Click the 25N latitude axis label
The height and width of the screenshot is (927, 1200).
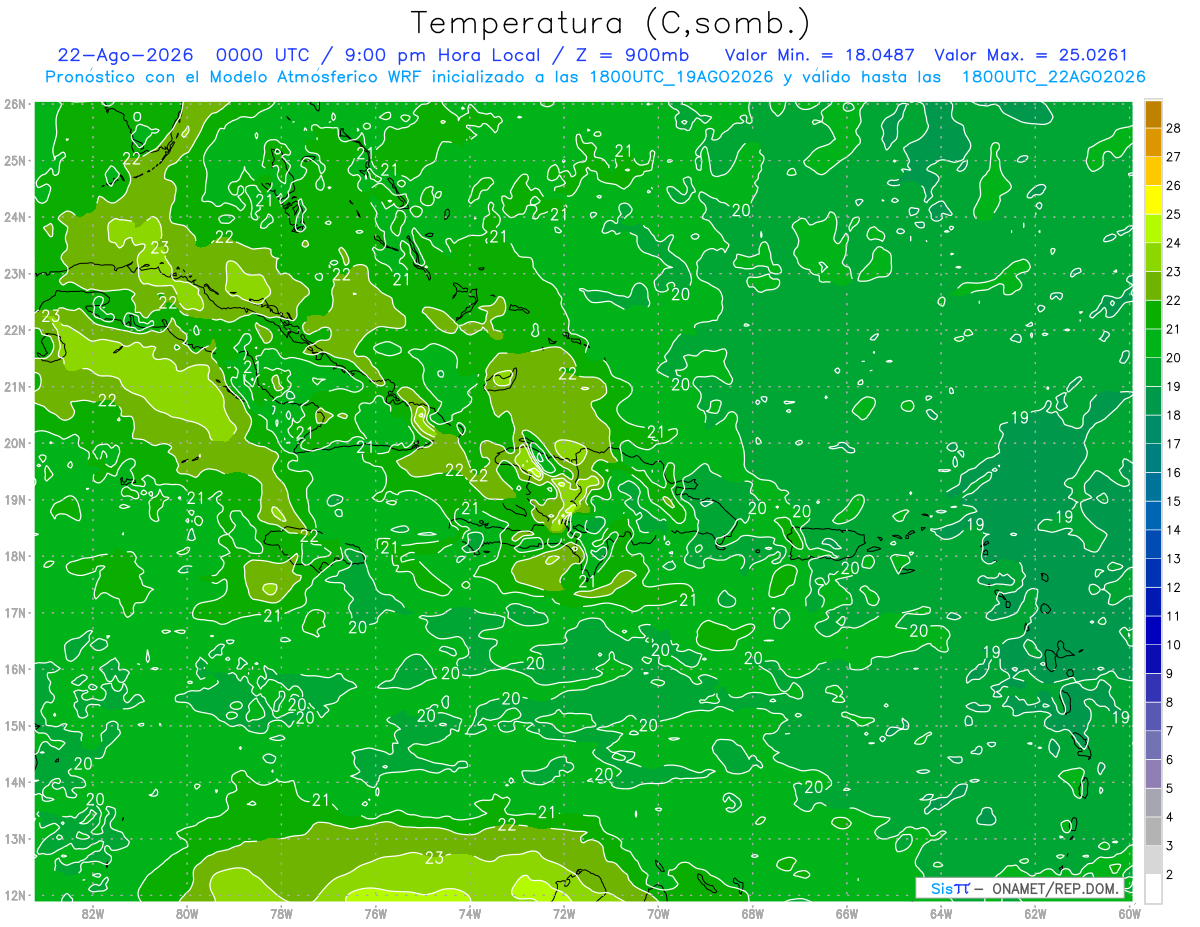point(14,161)
